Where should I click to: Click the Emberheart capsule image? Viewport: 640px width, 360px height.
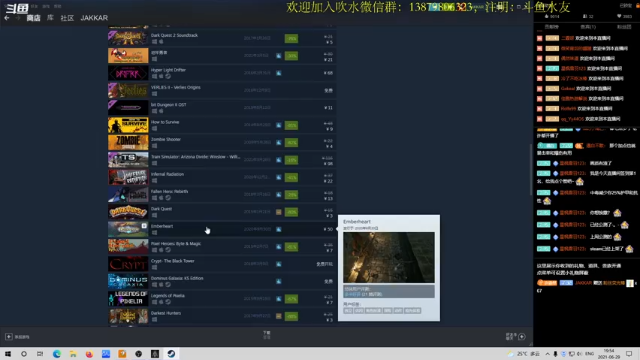[x=128, y=229]
